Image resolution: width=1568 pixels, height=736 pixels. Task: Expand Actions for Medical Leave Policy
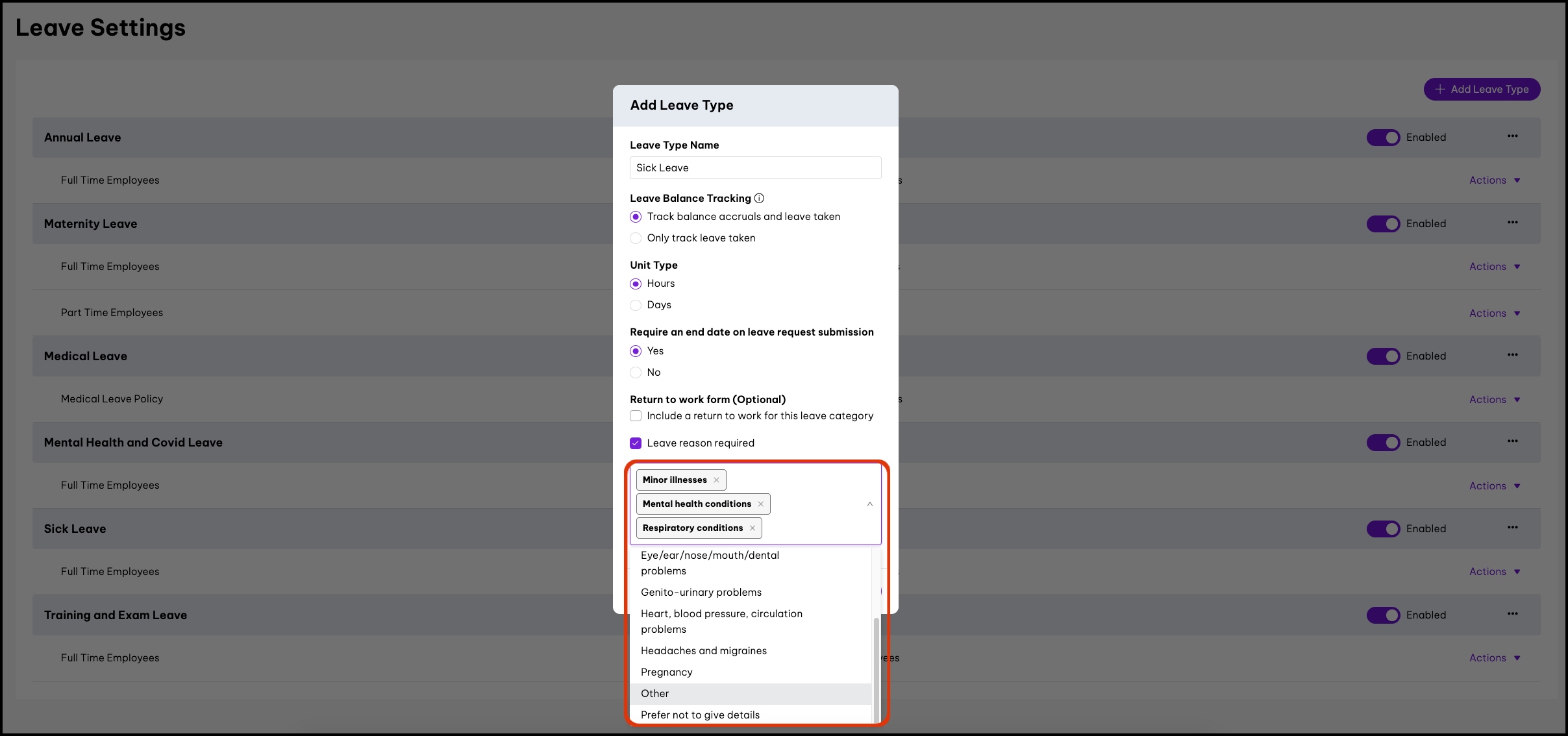1494,400
